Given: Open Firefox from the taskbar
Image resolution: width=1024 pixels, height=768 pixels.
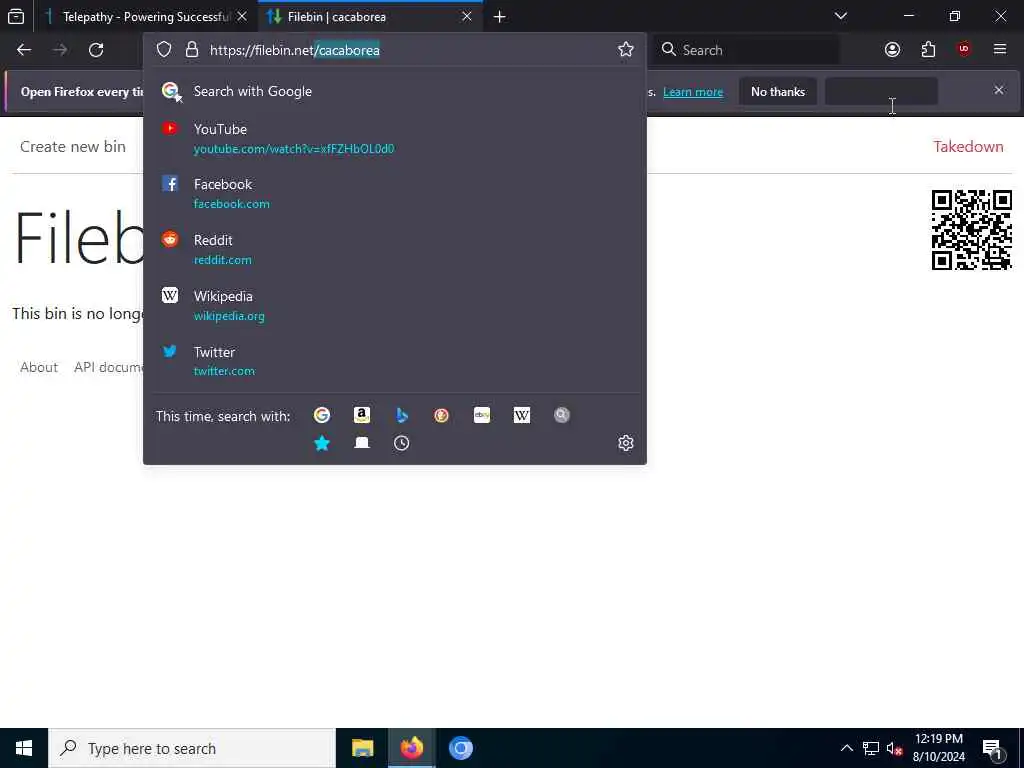Looking at the screenshot, I should (x=411, y=748).
